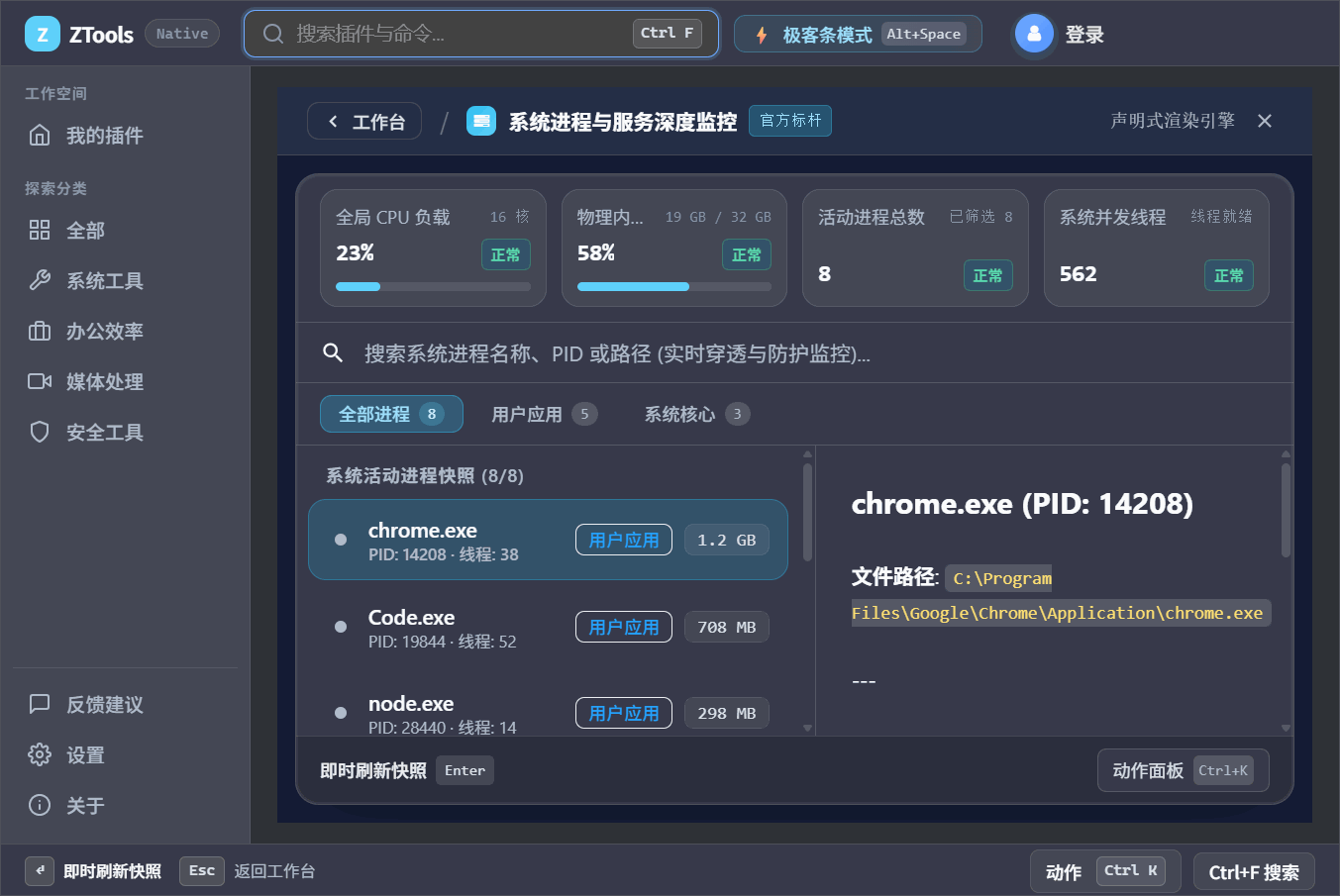Select the 系统工具 wrench icon
This screenshot has width=1340, height=896.
[x=40, y=281]
